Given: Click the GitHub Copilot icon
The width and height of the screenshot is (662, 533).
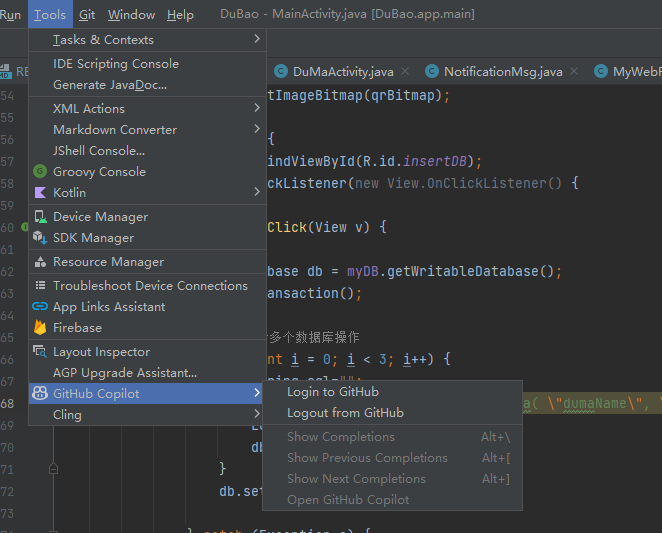Looking at the screenshot, I should point(40,394).
